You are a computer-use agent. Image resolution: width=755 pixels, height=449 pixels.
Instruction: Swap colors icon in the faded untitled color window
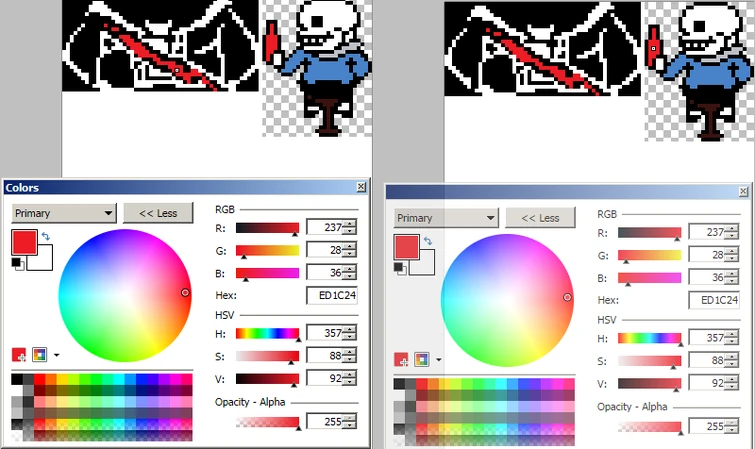(x=428, y=241)
